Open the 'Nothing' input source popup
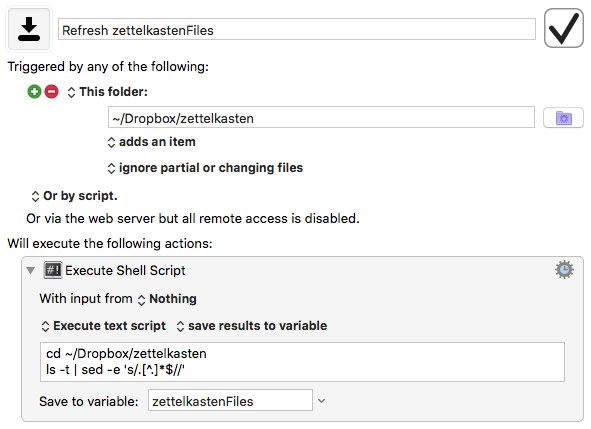 pos(167,299)
